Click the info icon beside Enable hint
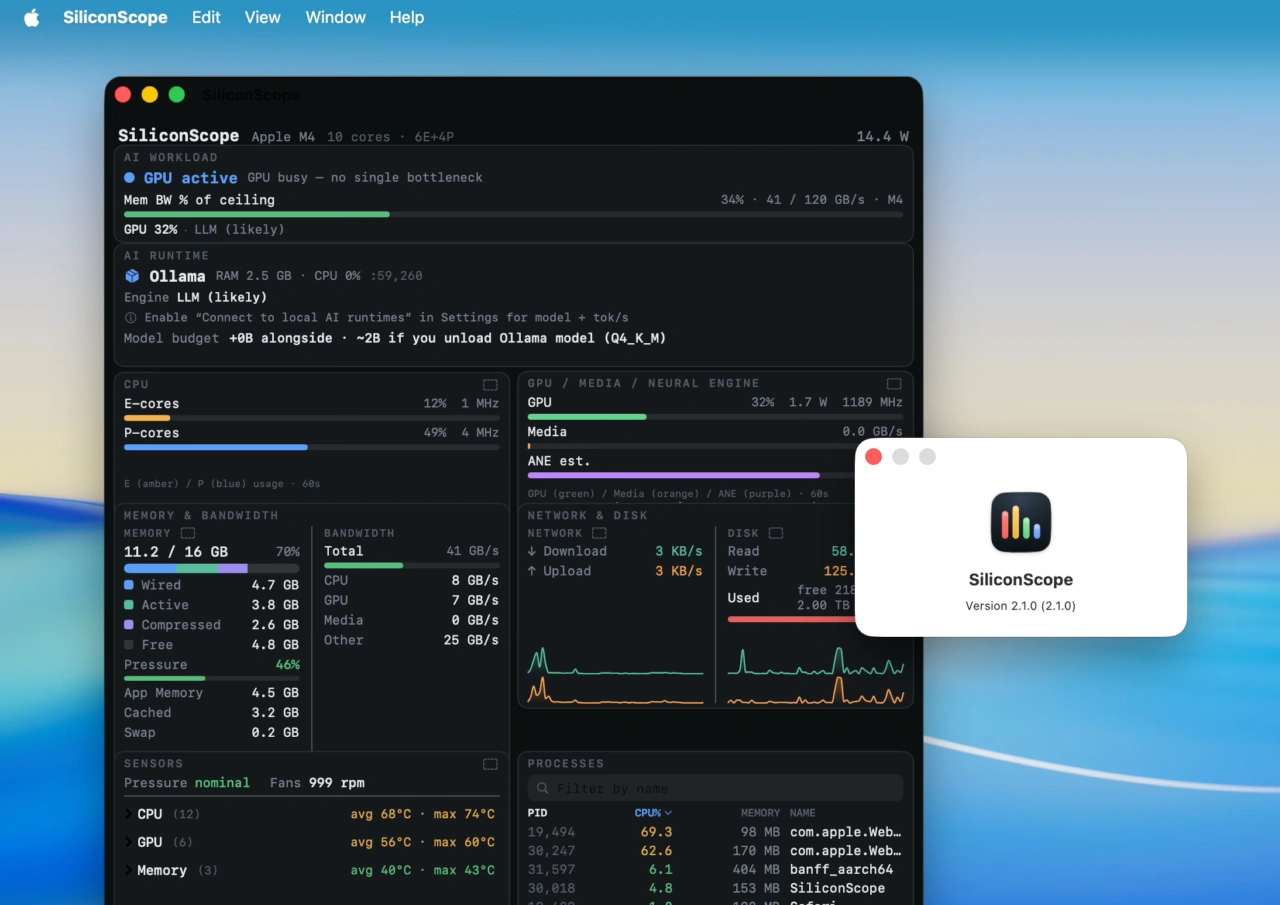 tap(130, 318)
